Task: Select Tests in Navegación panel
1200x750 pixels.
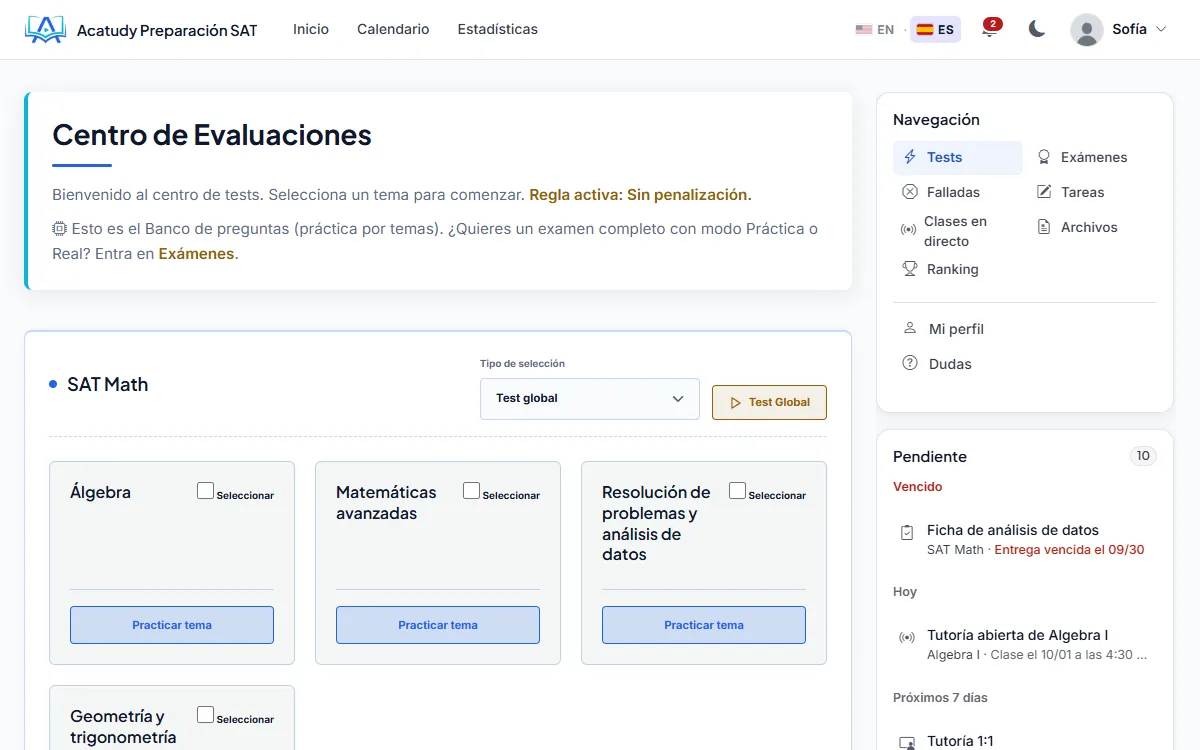Action: [958, 157]
